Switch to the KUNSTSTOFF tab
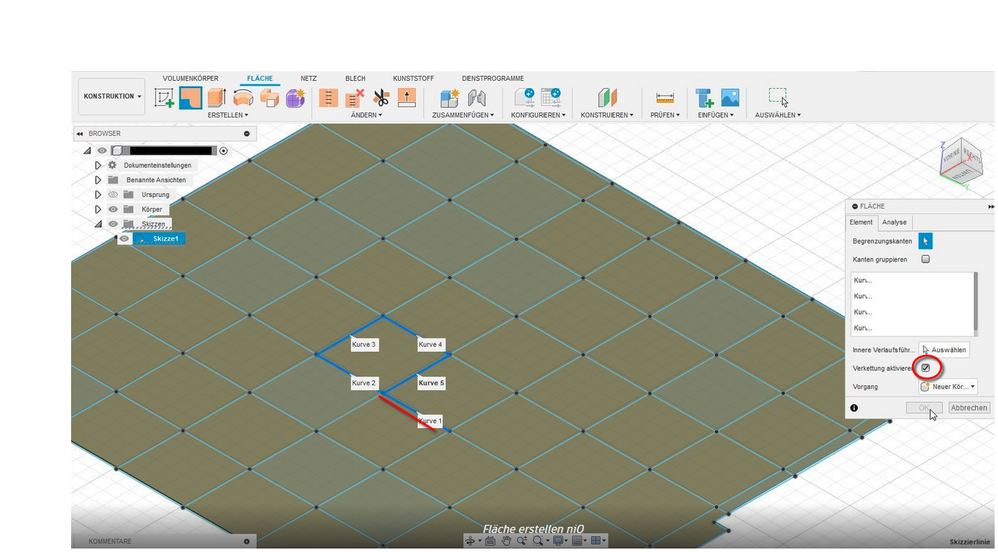Screen dimensions: 998x552 (x=413, y=78)
